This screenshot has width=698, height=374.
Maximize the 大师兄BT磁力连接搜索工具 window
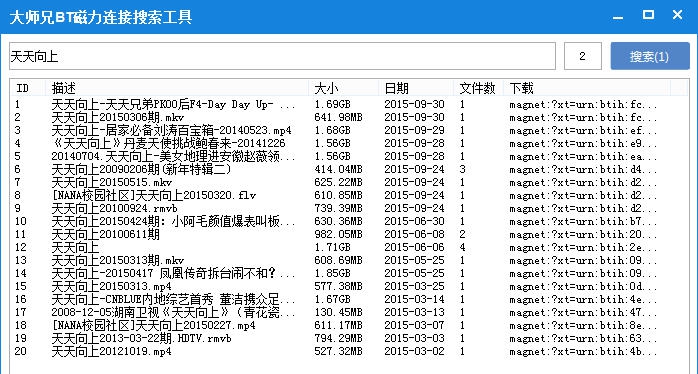coord(648,15)
